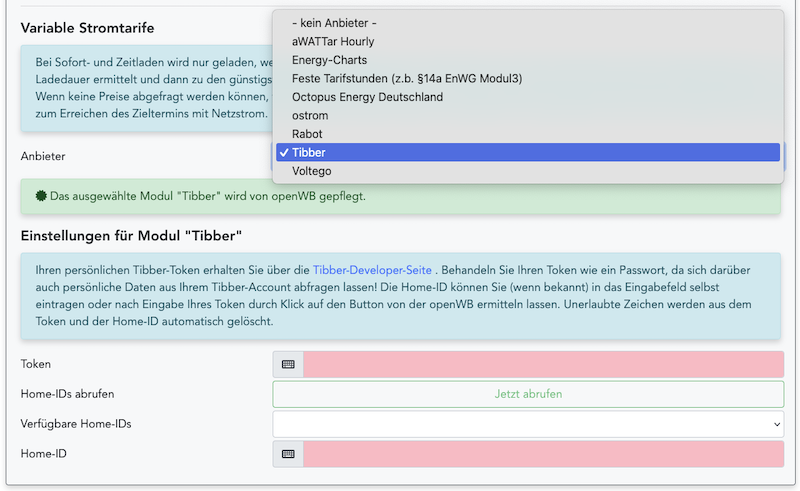Open the Verfügbare Home-IDs dropdown
800x491 pixels.
click(527, 424)
